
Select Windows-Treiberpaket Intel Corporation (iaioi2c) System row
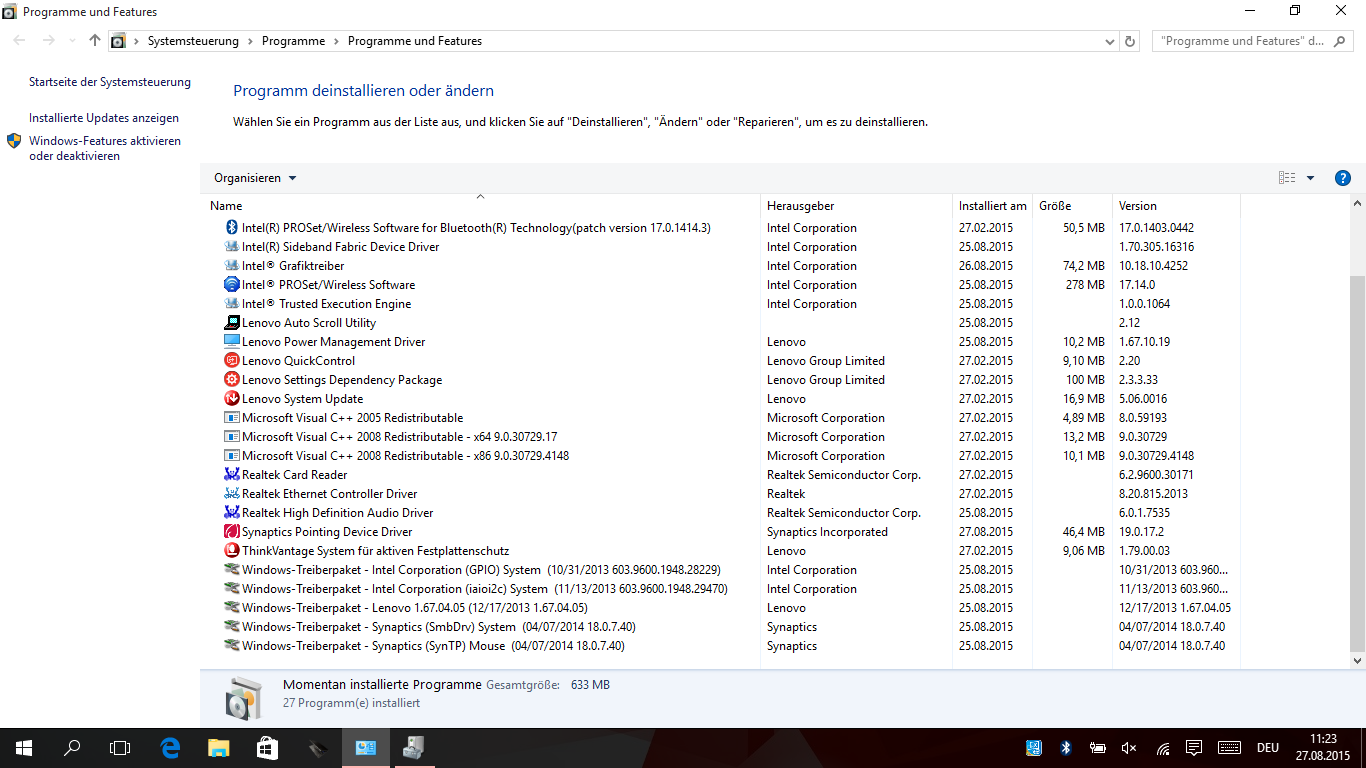click(722, 589)
